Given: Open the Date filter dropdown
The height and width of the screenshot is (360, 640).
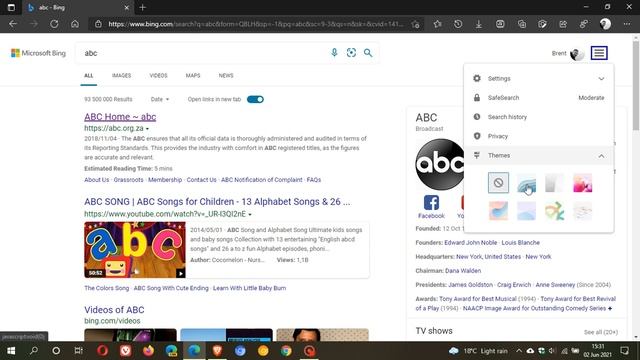Looking at the screenshot, I should tap(160, 99).
